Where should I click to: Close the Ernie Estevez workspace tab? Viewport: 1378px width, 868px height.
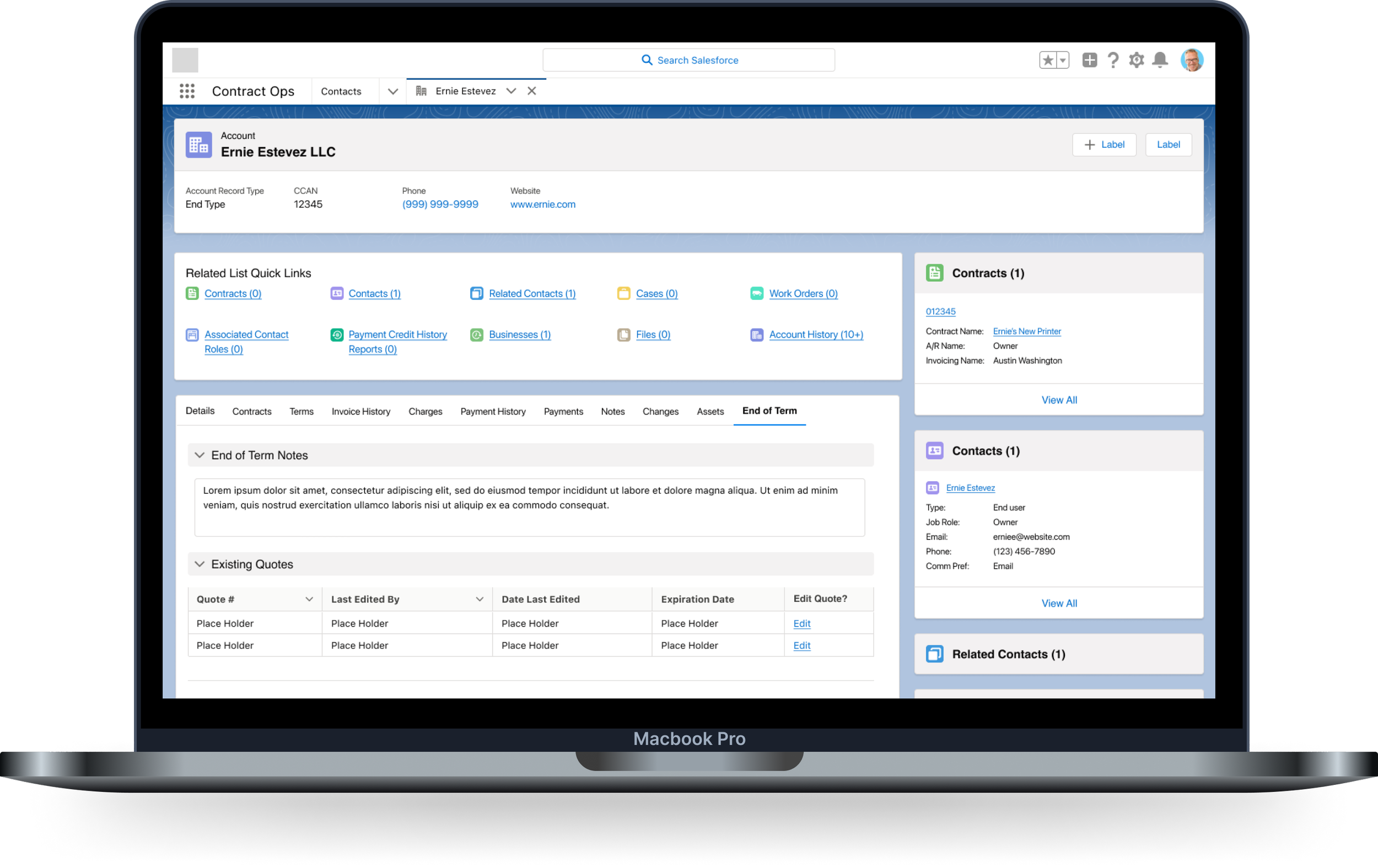pos(531,91)
